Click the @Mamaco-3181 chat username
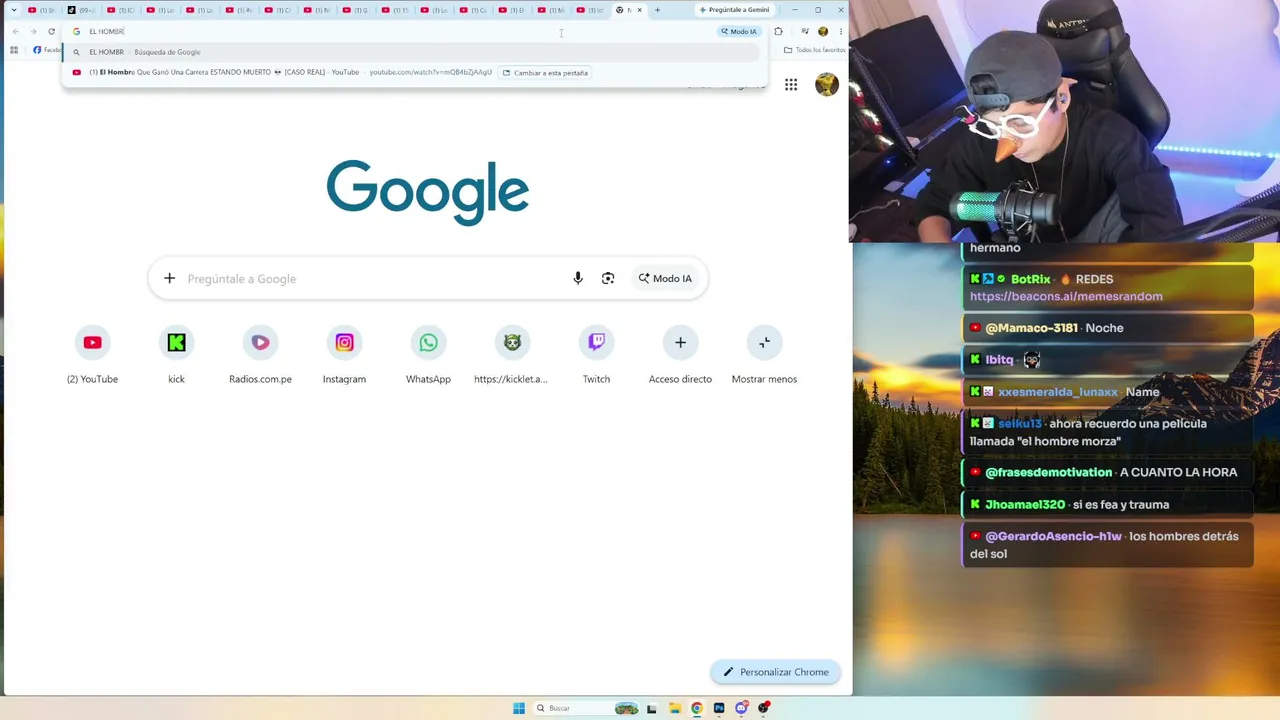The height and width of the screenshot is (720, 1280). pyautogui.click(x=1031, y=328)
